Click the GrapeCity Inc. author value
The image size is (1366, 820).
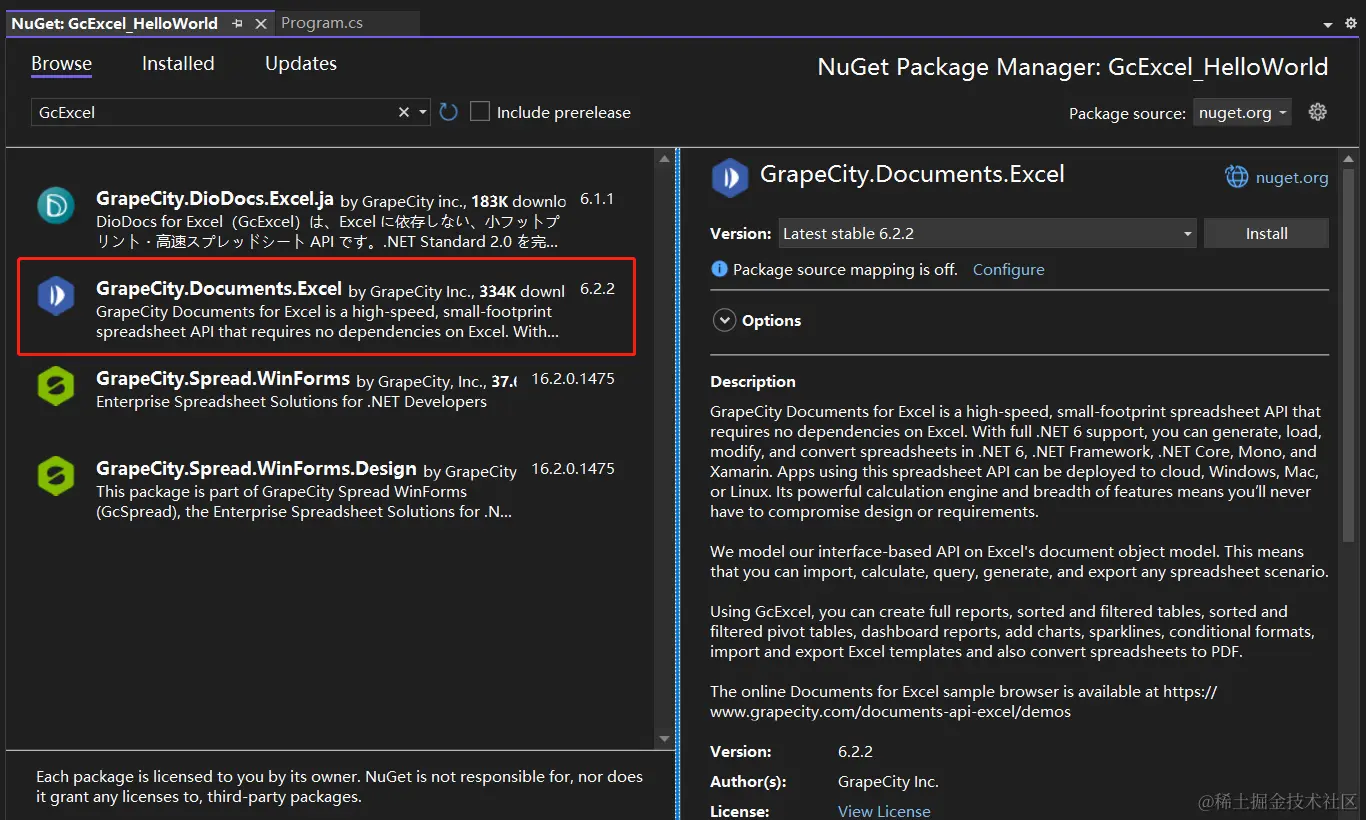pos(888,782)
